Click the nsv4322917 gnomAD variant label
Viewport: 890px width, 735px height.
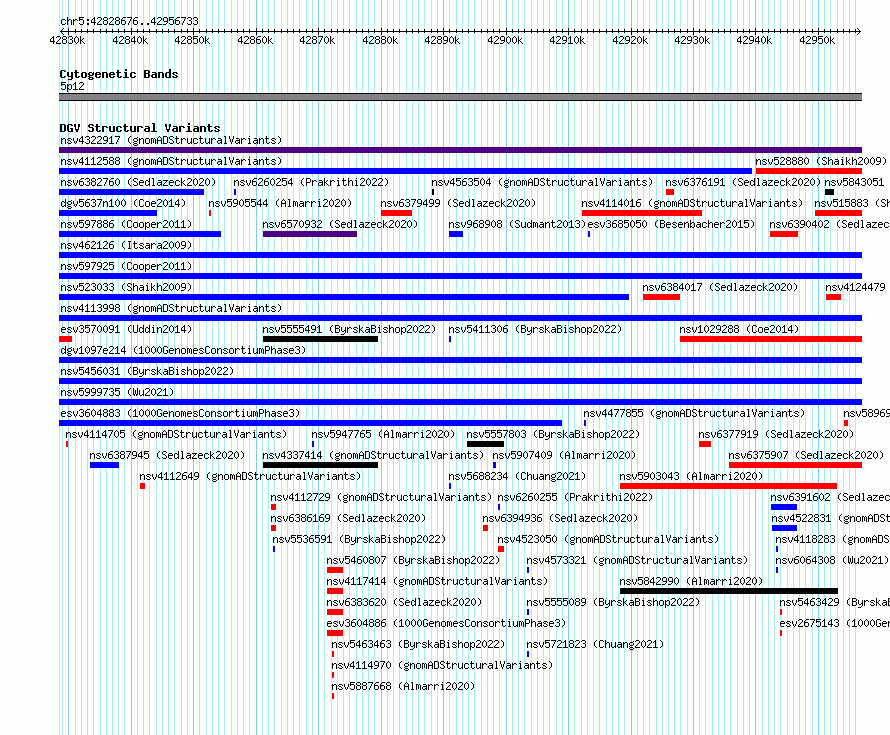point(171,140)
